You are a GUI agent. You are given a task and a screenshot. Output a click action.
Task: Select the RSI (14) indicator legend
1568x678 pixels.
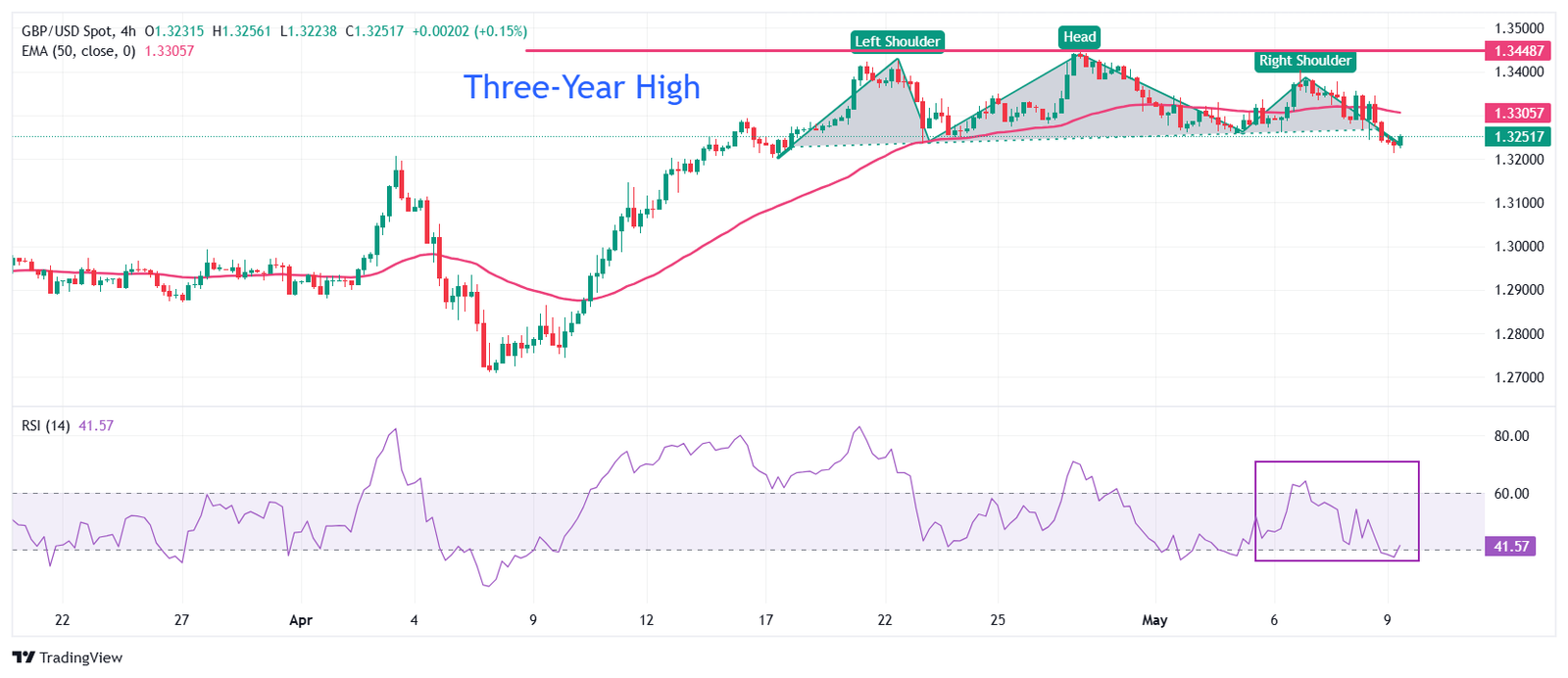tap(46, 425)
